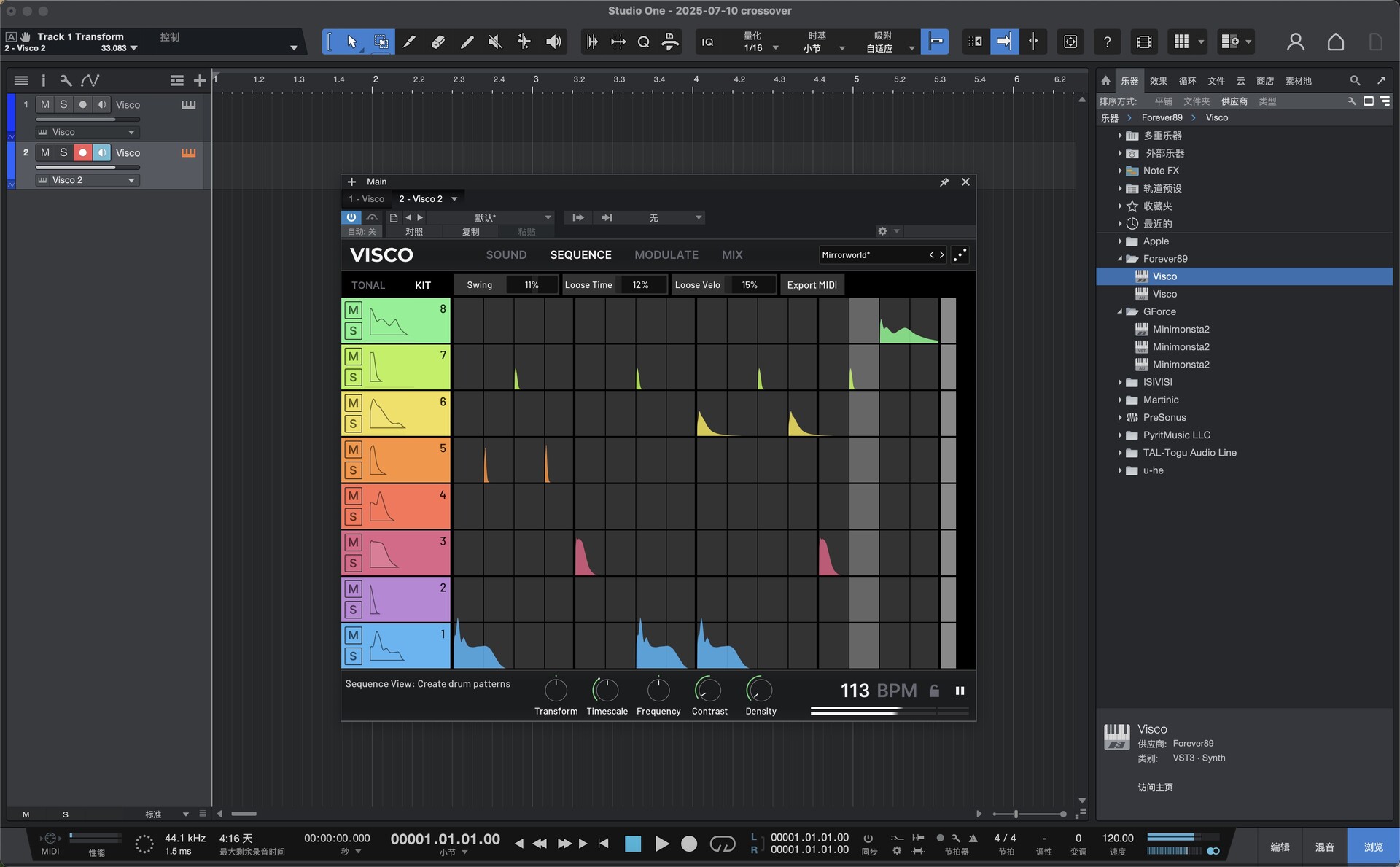This screenshot has width=1400, height=867.
Task: Switch to Visco MIX tab
Action: (x=732, y=254)
